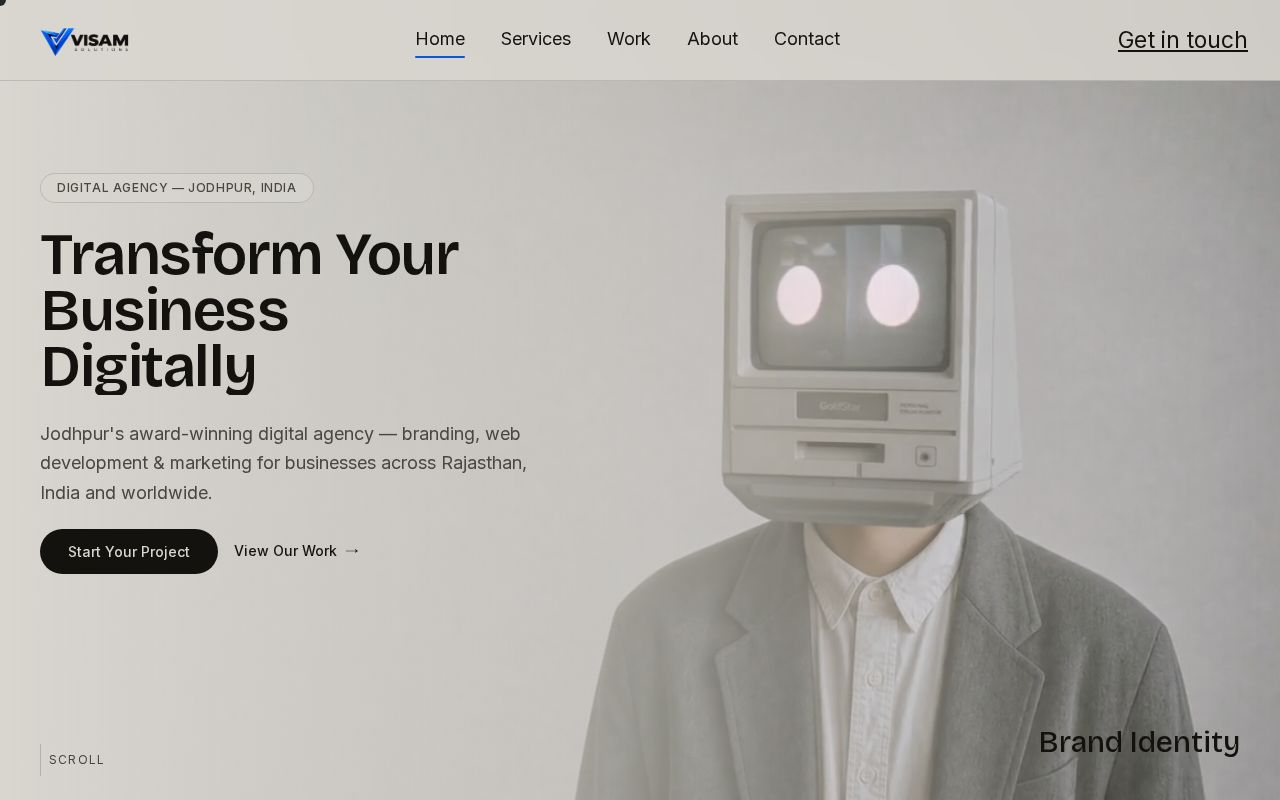Go to the Services page
This screenshot has height=800, width=1280.
[x=536, y=39]
